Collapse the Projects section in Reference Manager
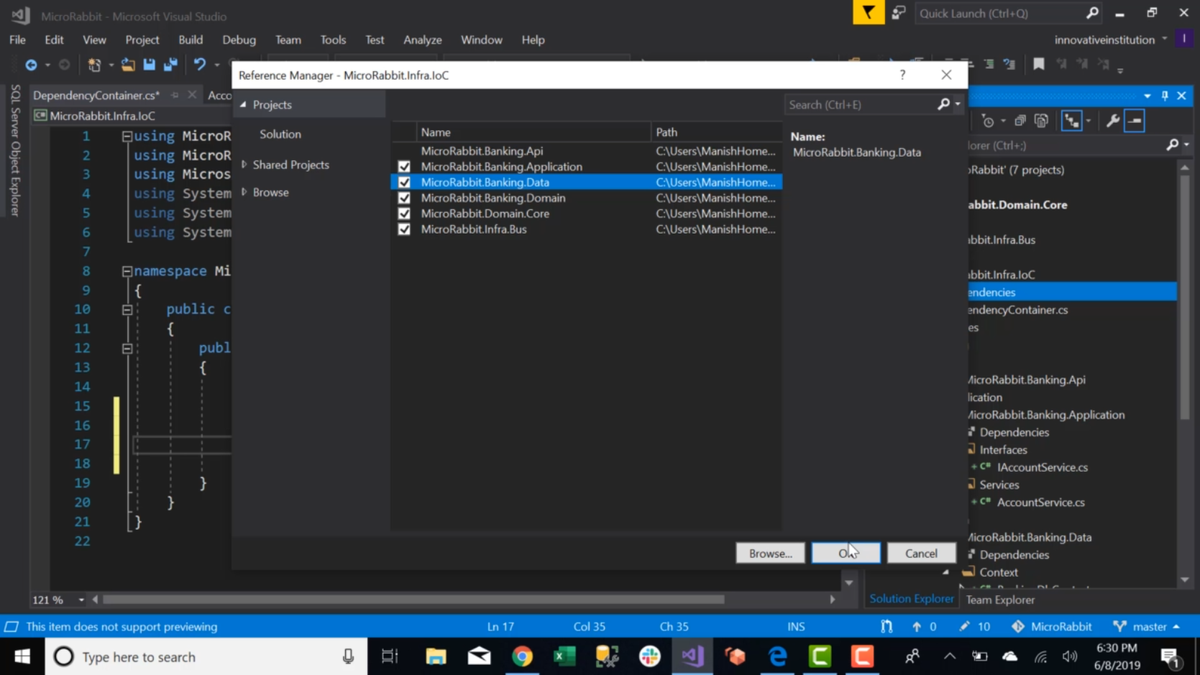 point(243,105)
